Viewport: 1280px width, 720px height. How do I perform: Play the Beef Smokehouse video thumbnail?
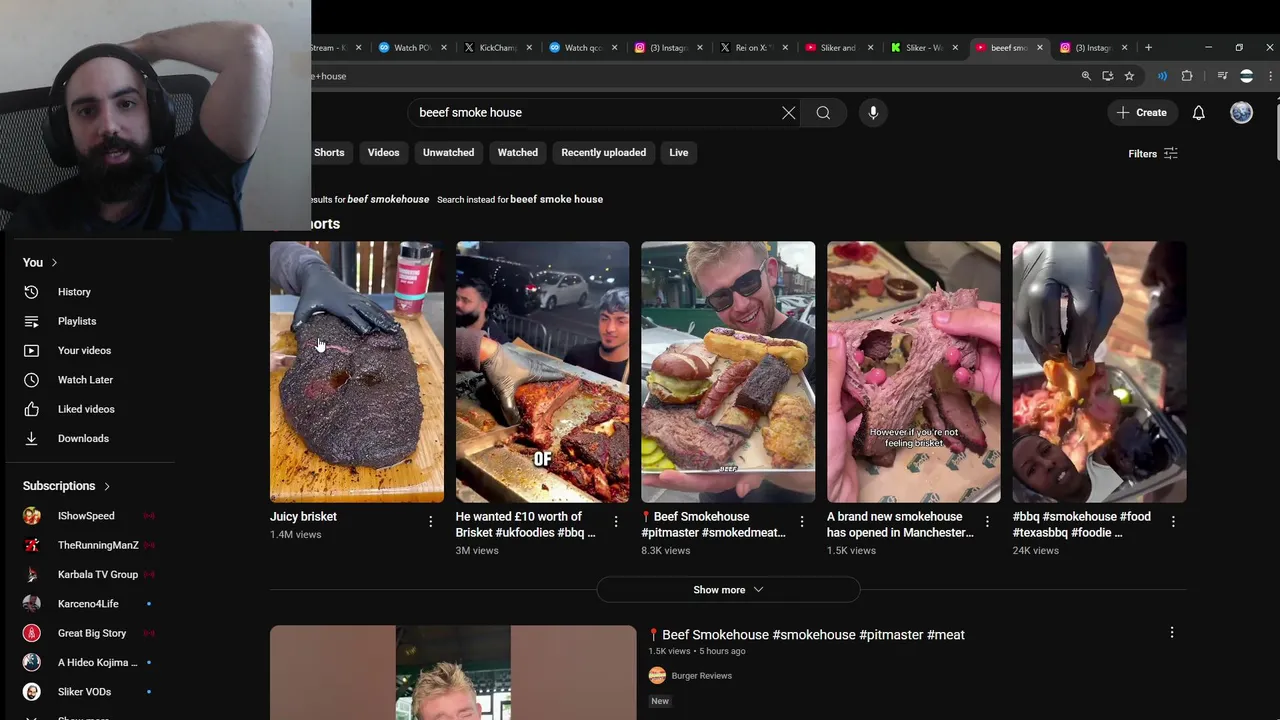point(453,672)
